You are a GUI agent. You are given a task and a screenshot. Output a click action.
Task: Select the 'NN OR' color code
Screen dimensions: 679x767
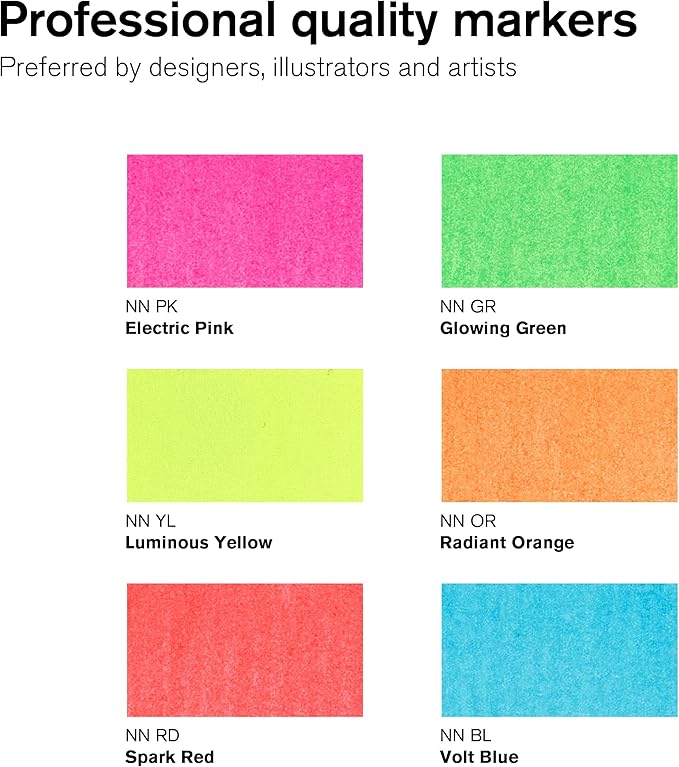[468, 521]
